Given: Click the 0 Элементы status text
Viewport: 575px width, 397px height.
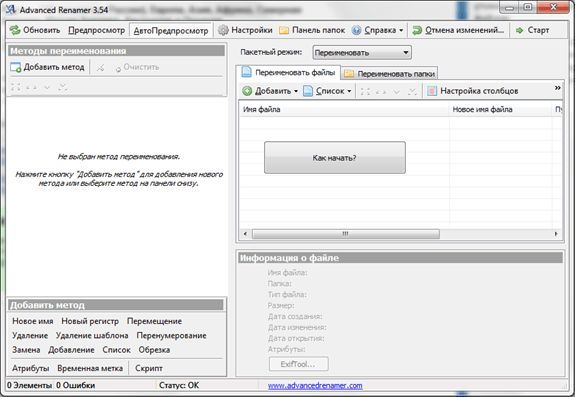Looking at the screenshot, I should tap(29, 385).
